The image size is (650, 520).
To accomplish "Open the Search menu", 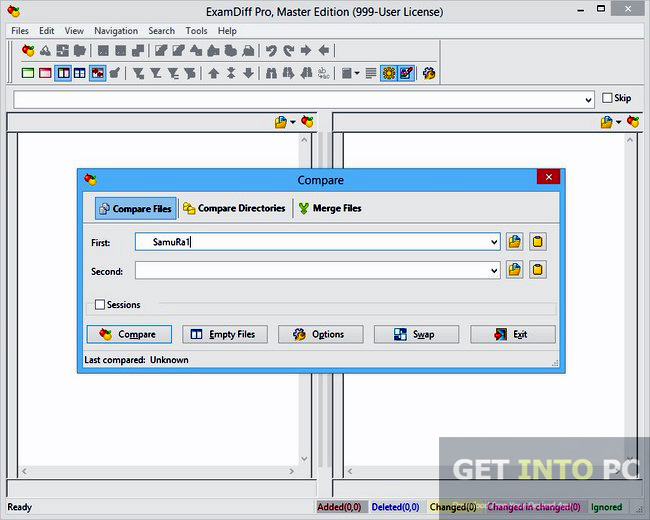I will coord(162,31).
